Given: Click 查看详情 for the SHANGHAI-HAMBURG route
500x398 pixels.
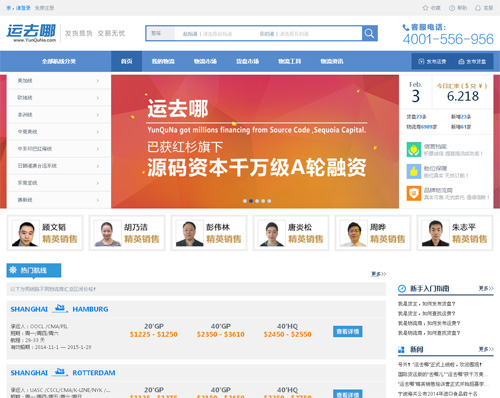Looking at the screenshot, I should pyautogui.click(x=348, y=331).
